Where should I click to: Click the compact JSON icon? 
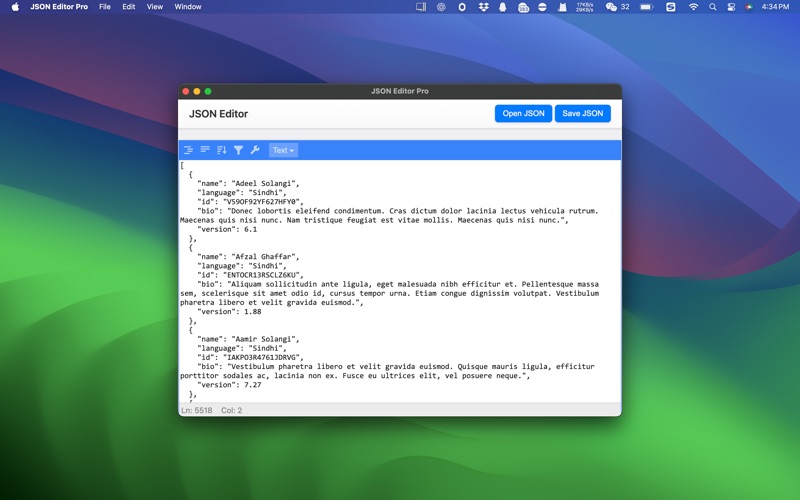[x=205, y=150]
